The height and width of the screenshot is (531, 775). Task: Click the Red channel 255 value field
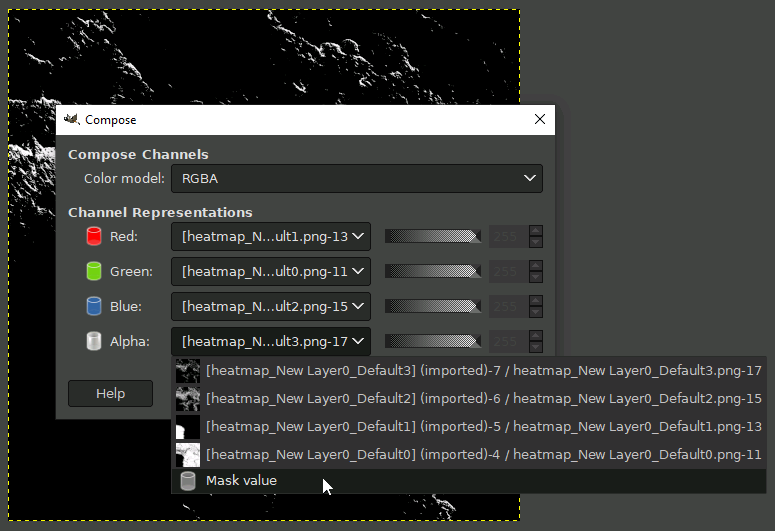(509, 237)
